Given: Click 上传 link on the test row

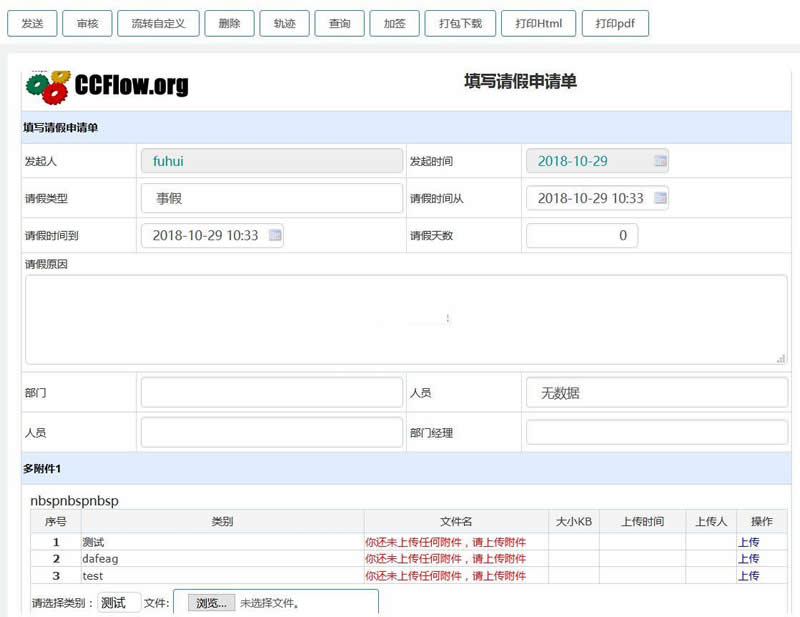Looking at the screenshot, I should (749, 576).
